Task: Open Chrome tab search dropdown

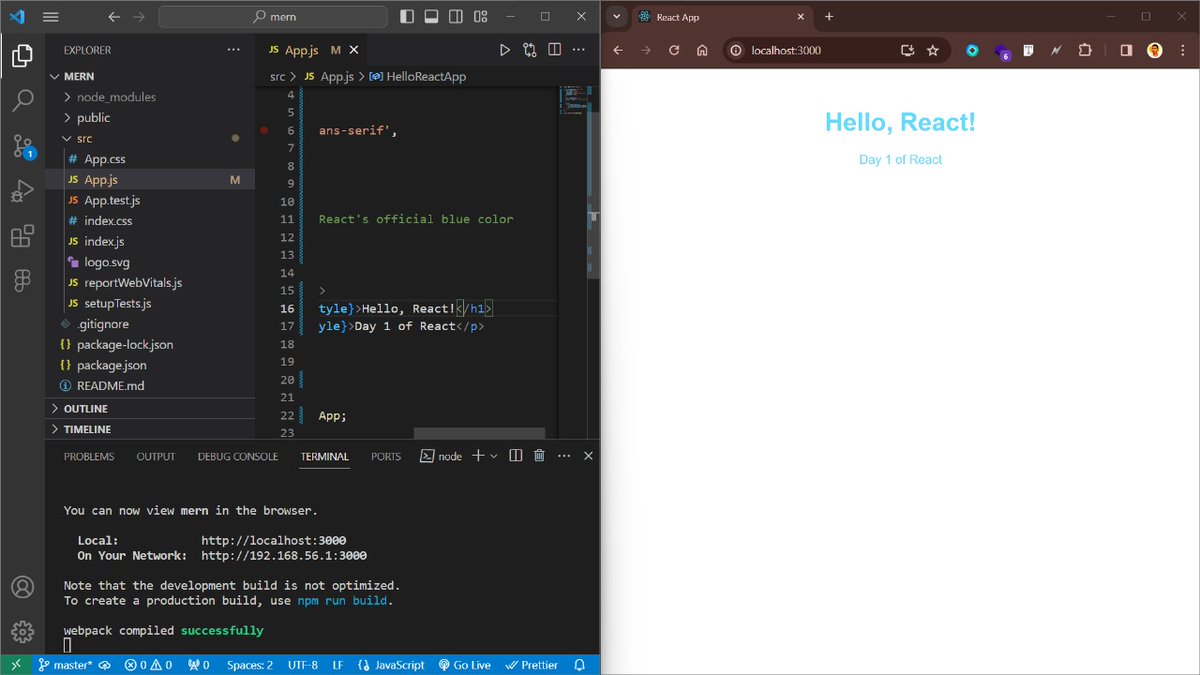Action: click(617, 16)
